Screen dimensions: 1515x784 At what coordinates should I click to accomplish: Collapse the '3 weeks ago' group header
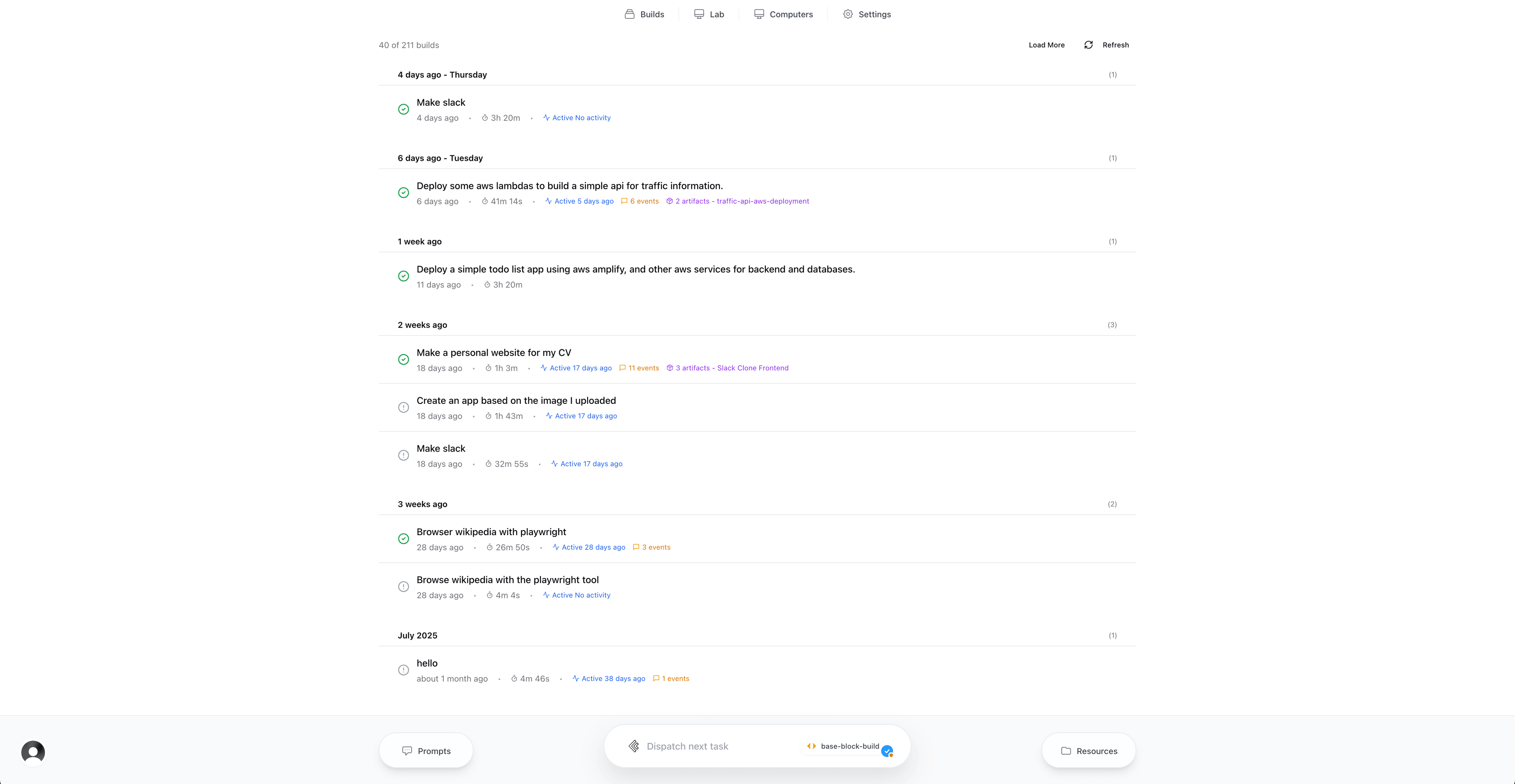coord(422,504)
